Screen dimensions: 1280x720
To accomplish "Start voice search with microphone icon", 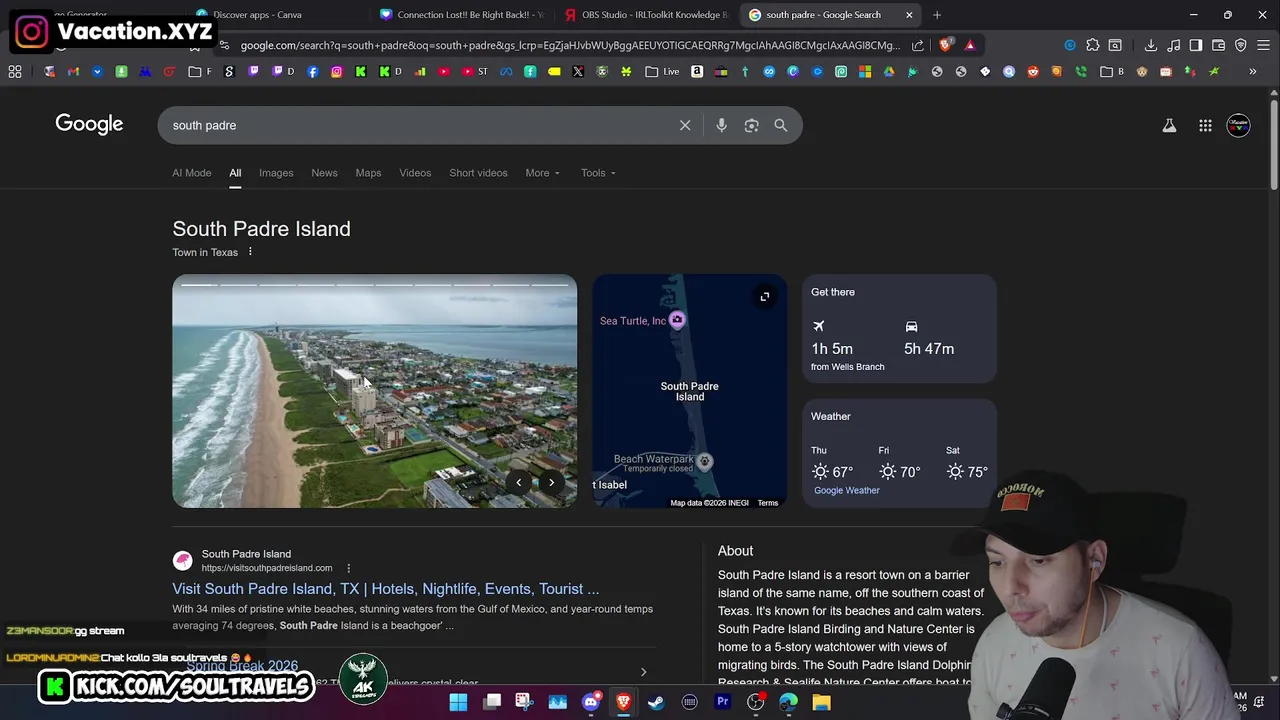I will pyautogui.click(x=721, y=125).
